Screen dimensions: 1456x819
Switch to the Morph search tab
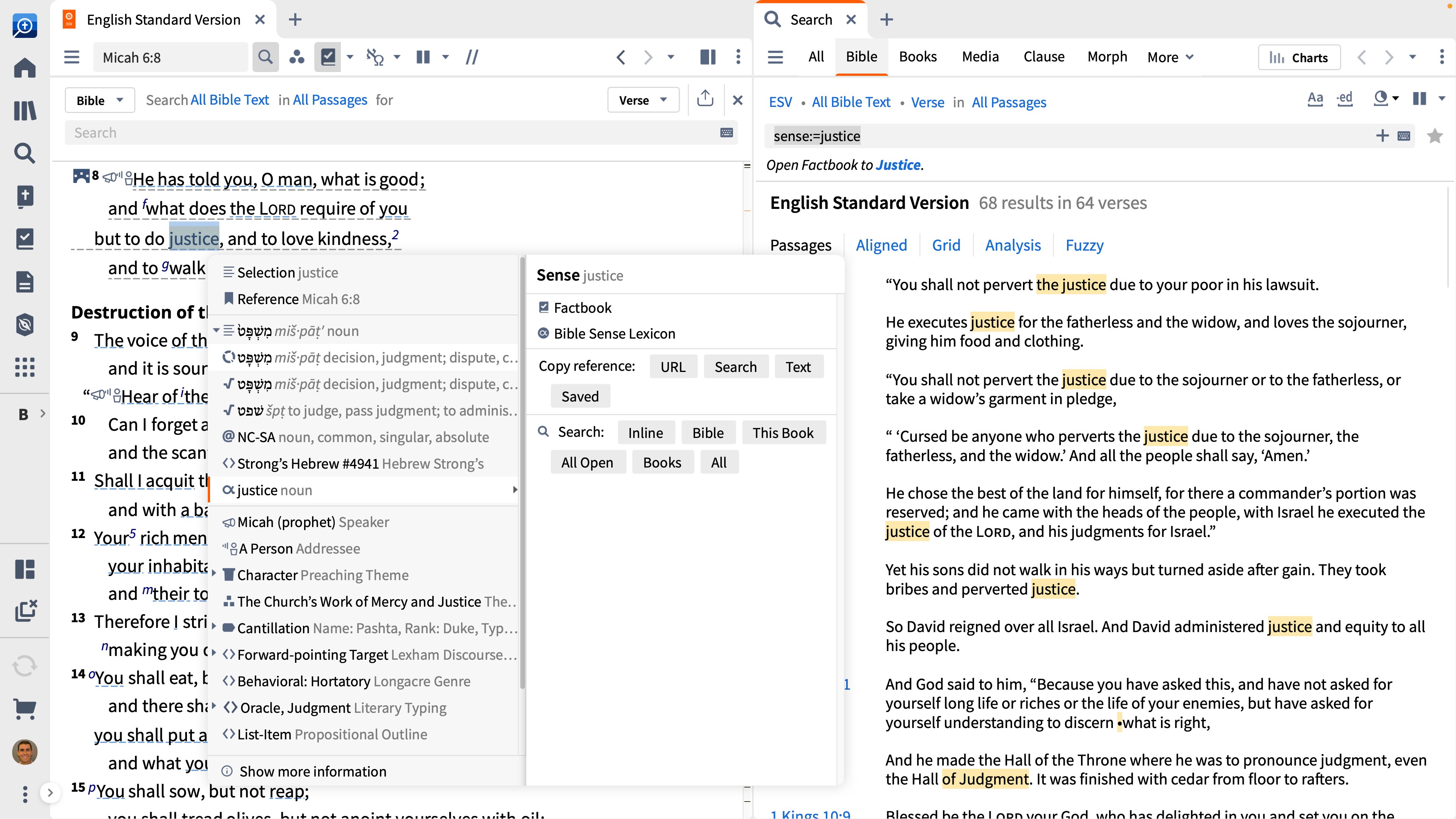coord(1107,56)
